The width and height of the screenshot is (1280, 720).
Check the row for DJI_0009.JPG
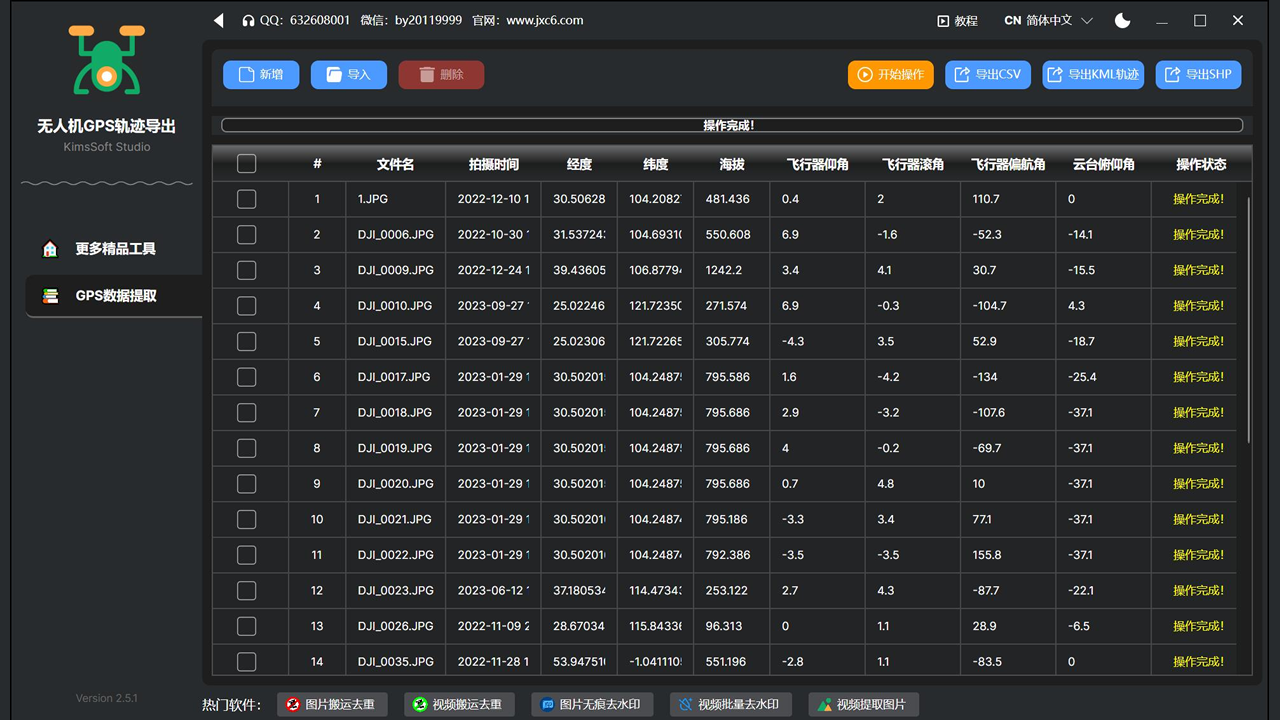tap(247, 270)
